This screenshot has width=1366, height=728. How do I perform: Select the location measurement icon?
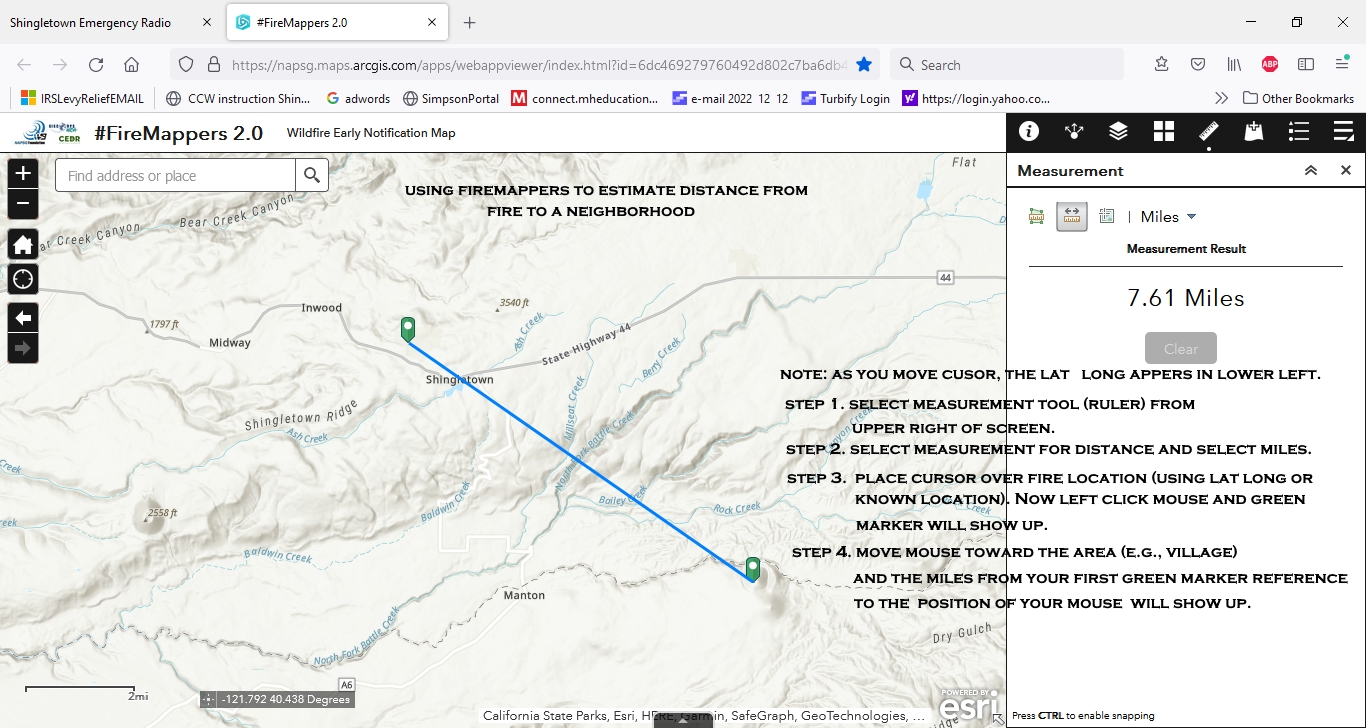pyautogui.click(x=1106, y=216)
